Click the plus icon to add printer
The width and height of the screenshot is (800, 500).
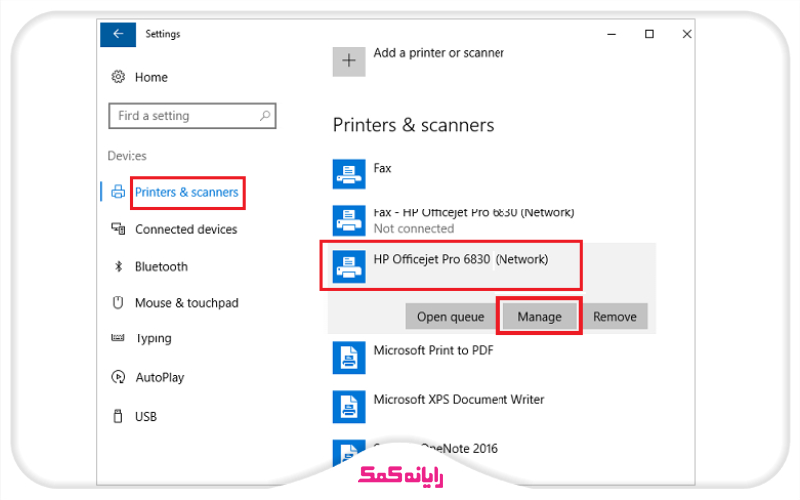click(x=349, y=61)
